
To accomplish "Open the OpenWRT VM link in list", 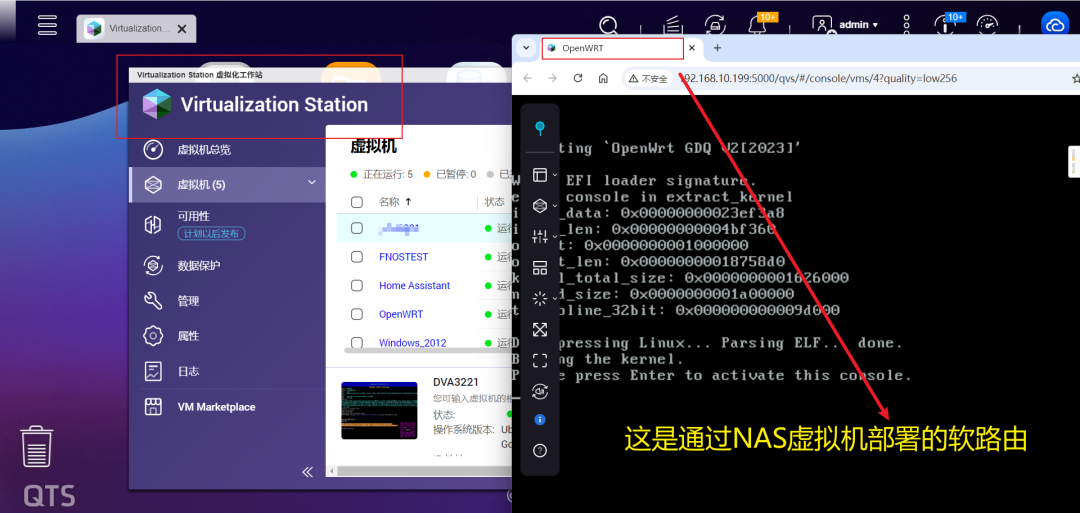I will [x=401, y=314].
